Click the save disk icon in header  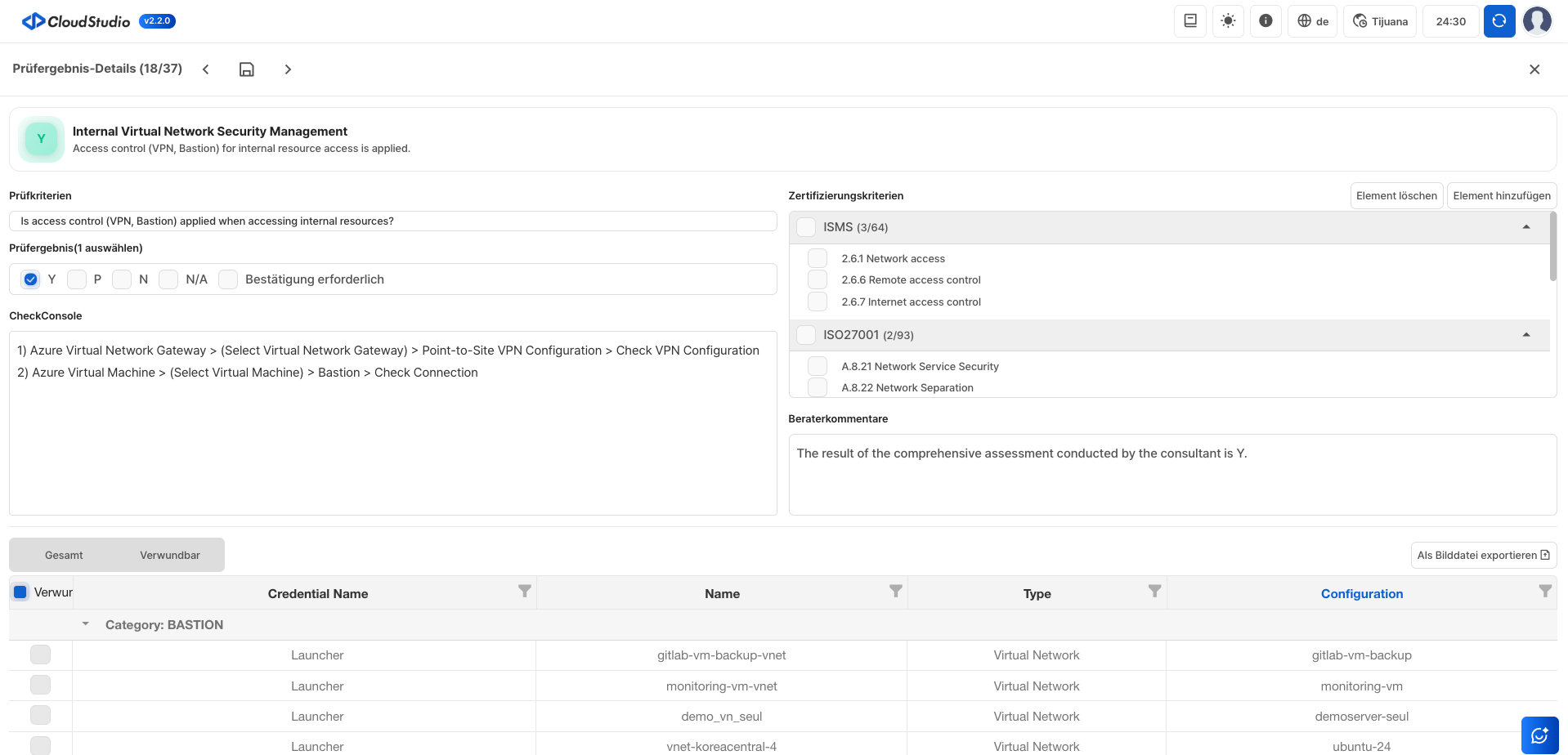pos(246,69)
